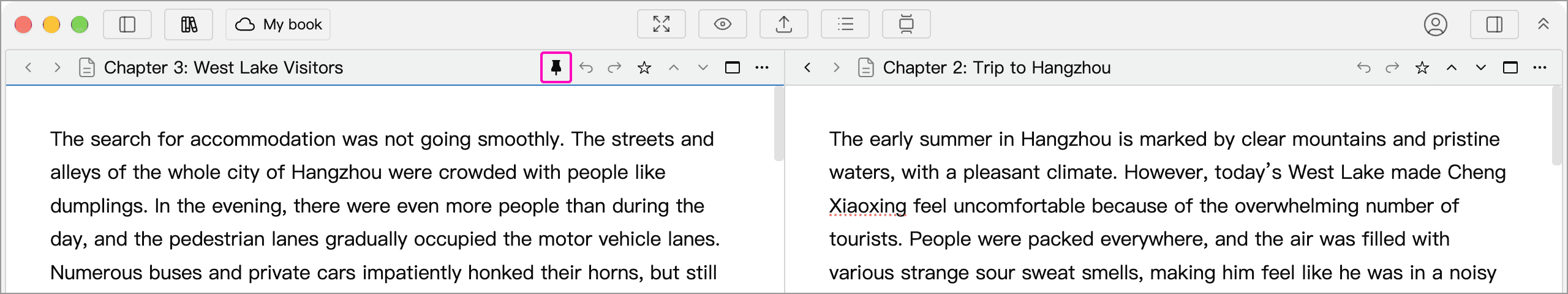Open more options for Chapter 2 pane

pos(1540,67)
